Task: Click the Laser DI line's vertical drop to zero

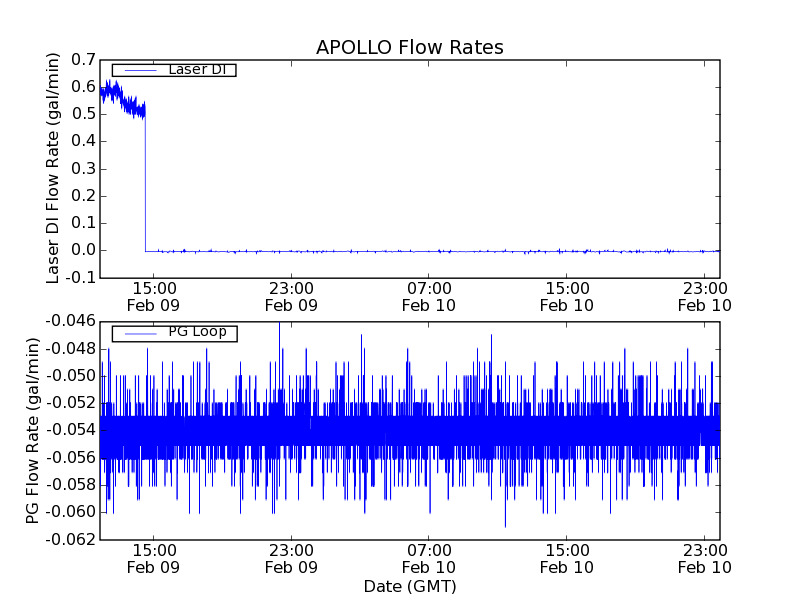Action: [145, 184]
